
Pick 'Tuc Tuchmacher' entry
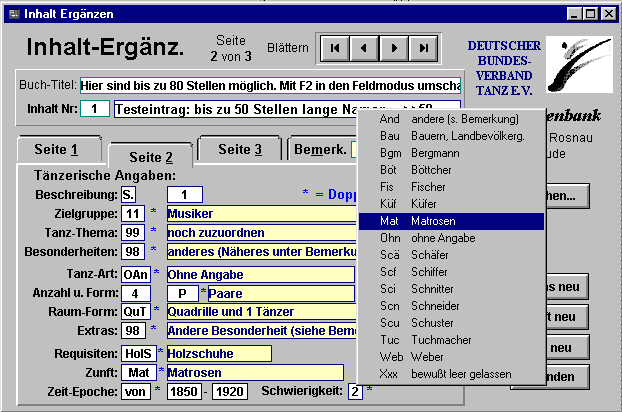click(451, 340)
